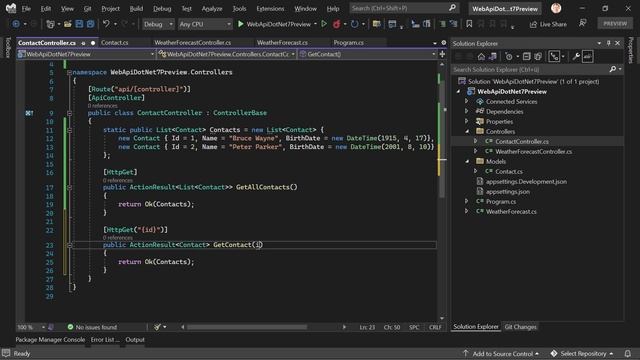Open the Package Manager Console tab
The width and height of the screenshot is (640, 360).
click(50, 339)
